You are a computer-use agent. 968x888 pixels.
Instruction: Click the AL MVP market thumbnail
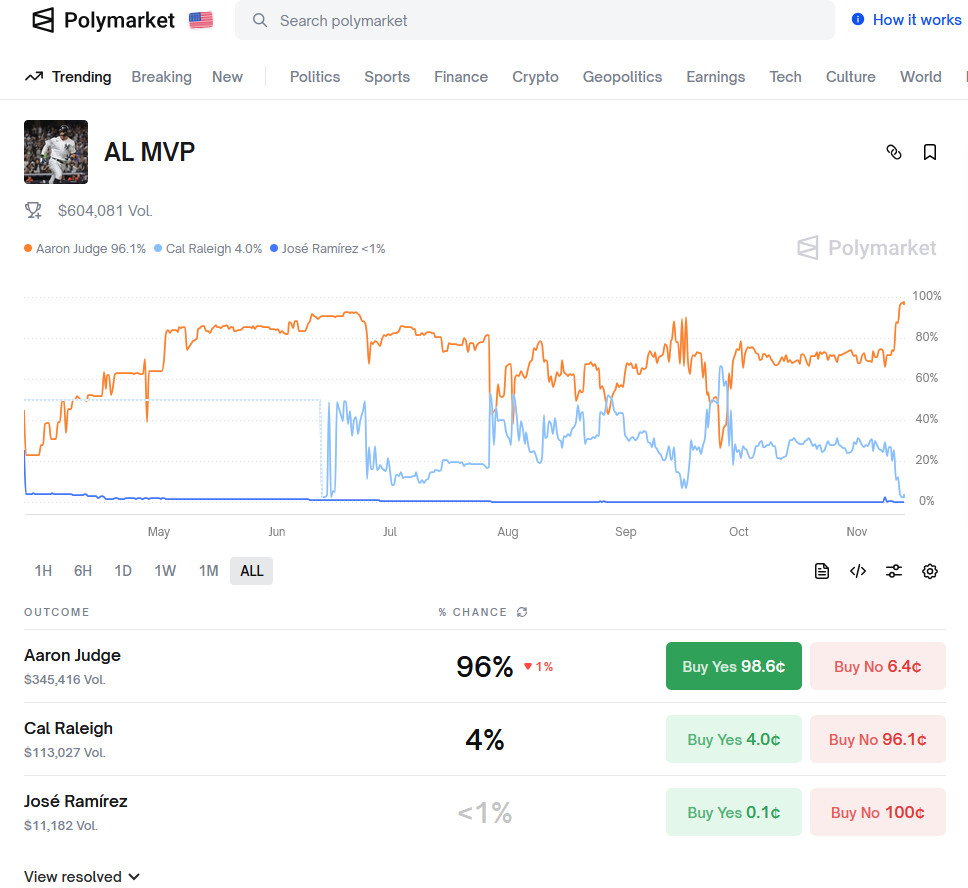[x=56, y=152]
